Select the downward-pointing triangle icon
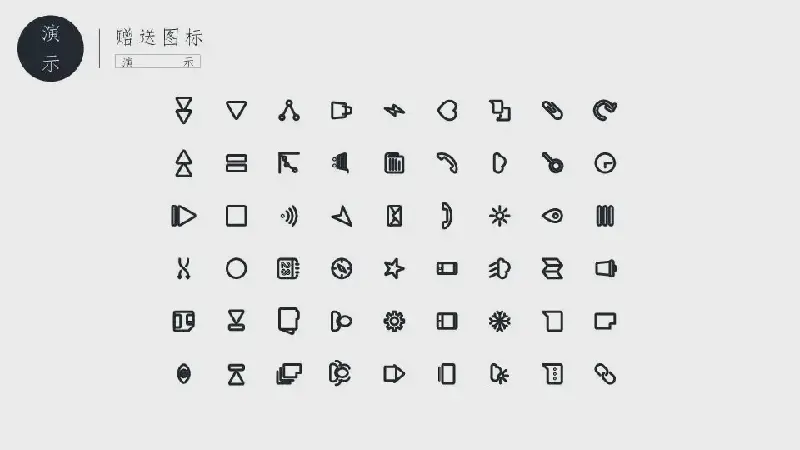This screenshot has width=800, height=450. click(236, 110)
